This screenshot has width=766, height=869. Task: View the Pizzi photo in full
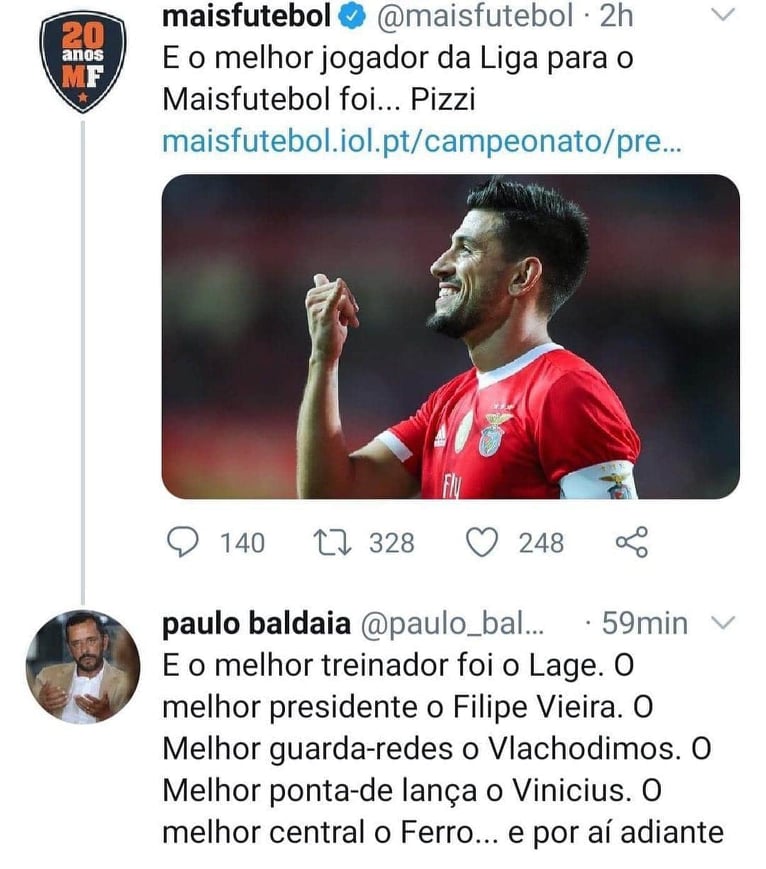click(x=450, y=336)
